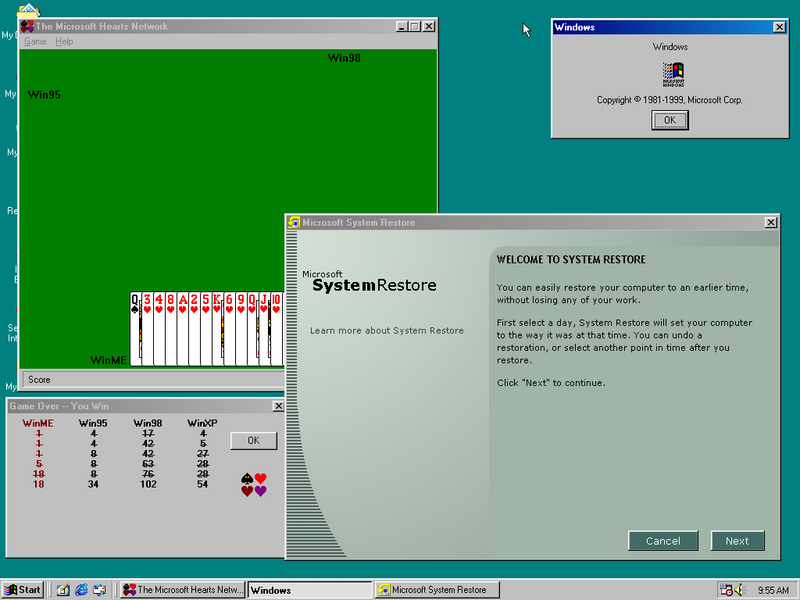This screenshot has width=800, height=600.
Task: Cancel the System Restore wizard
Action: (x=663, y=541)
